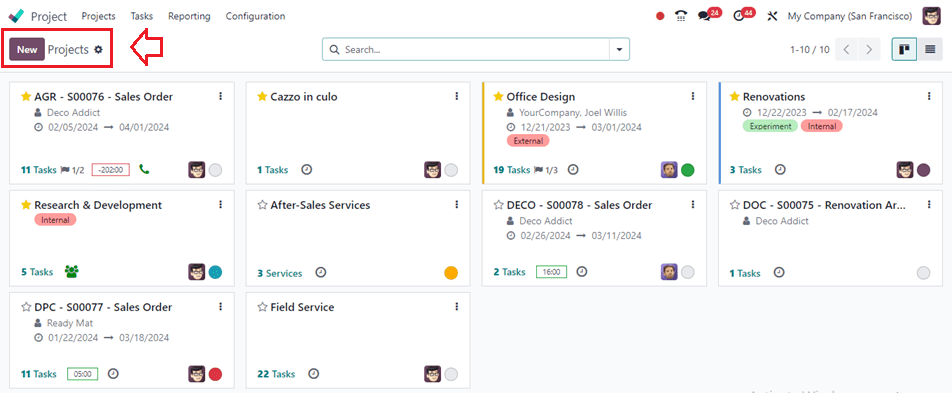Viewport: 952px width, 393px height.
Task: Open the Configuration menu
Action: [x=255, y=16]
